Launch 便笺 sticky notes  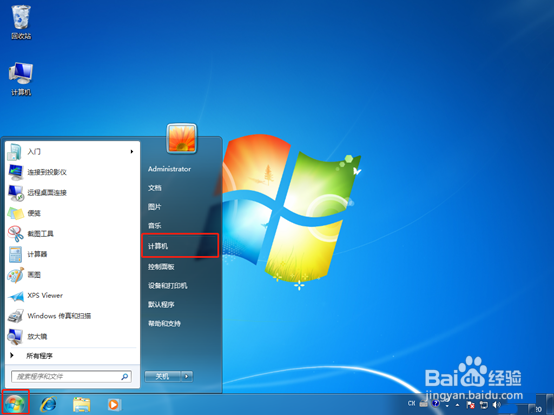tap(72, 213)
